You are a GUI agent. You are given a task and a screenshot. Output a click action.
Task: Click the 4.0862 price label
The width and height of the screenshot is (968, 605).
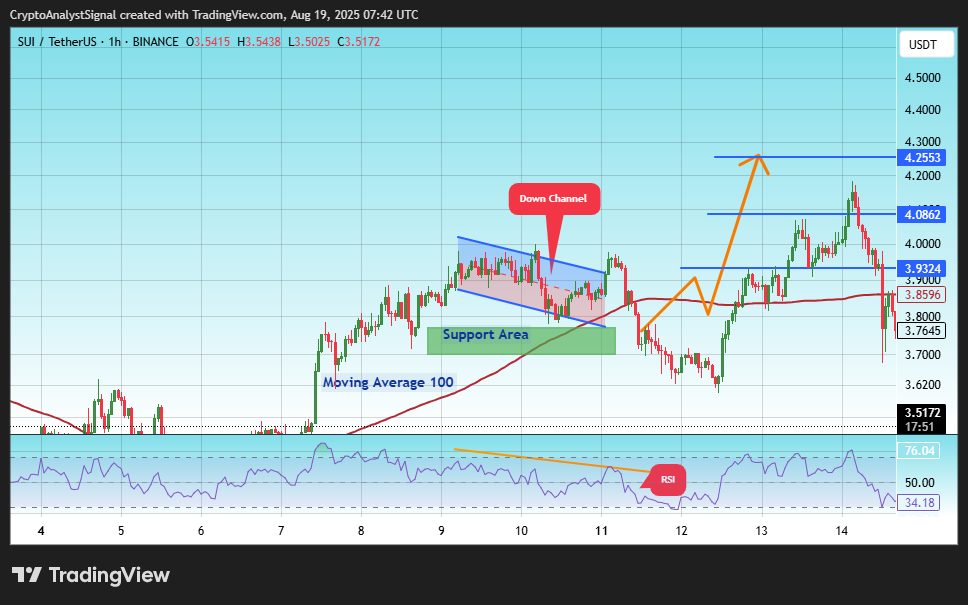tap(921, 214)
